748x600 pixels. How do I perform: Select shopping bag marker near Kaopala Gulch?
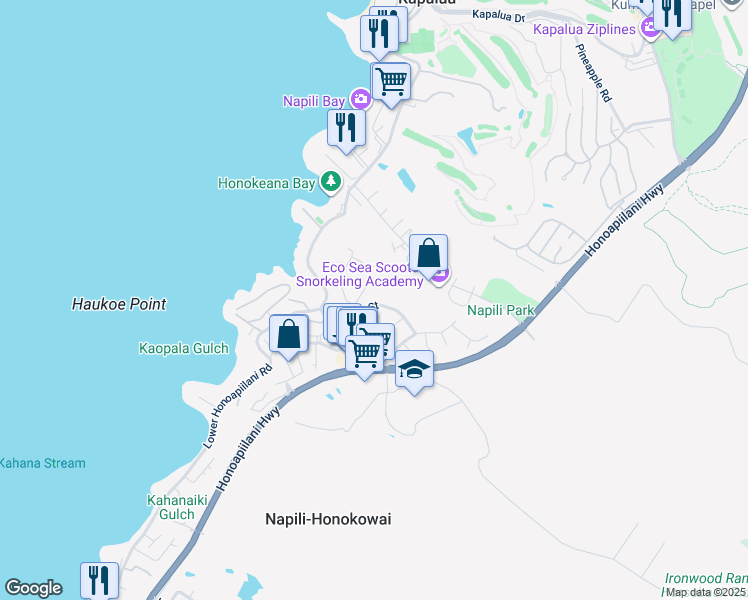pyautogui.click(x=289, y=333)
